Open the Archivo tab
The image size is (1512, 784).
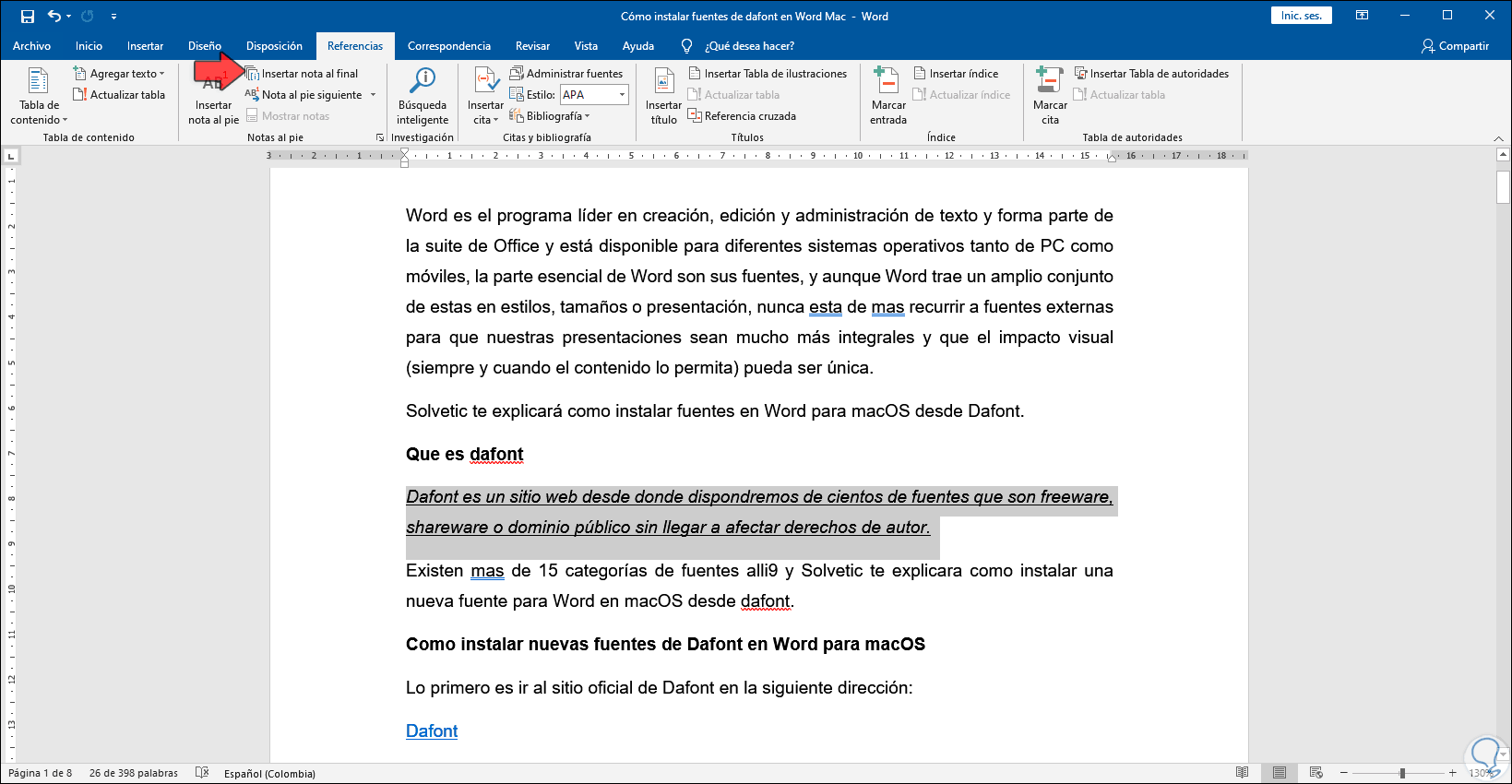[32, 46]
